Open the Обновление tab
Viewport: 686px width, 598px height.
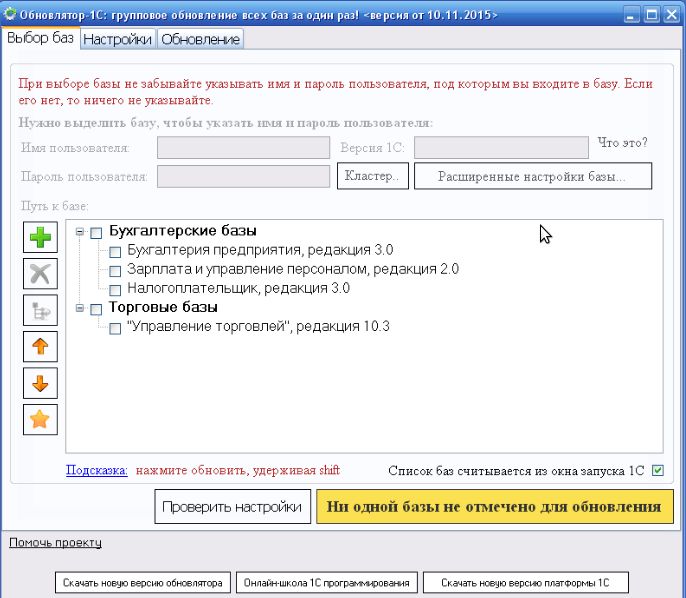(x=200, y=39)
